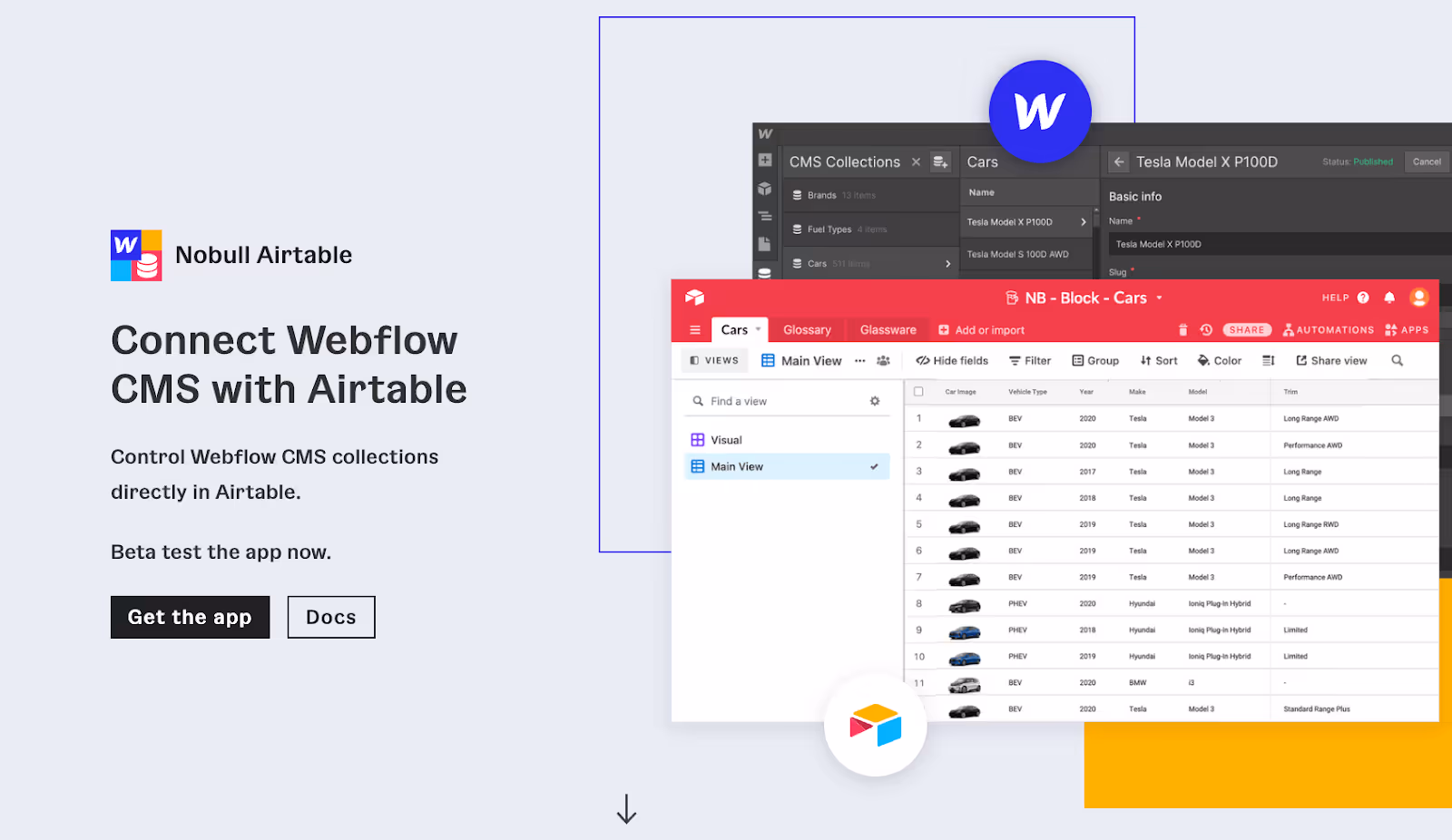The width and height of the screenshot is (1452, 840).
Task: Click the Nobull Airtable logo icon
Action: (x=136, y=255)
